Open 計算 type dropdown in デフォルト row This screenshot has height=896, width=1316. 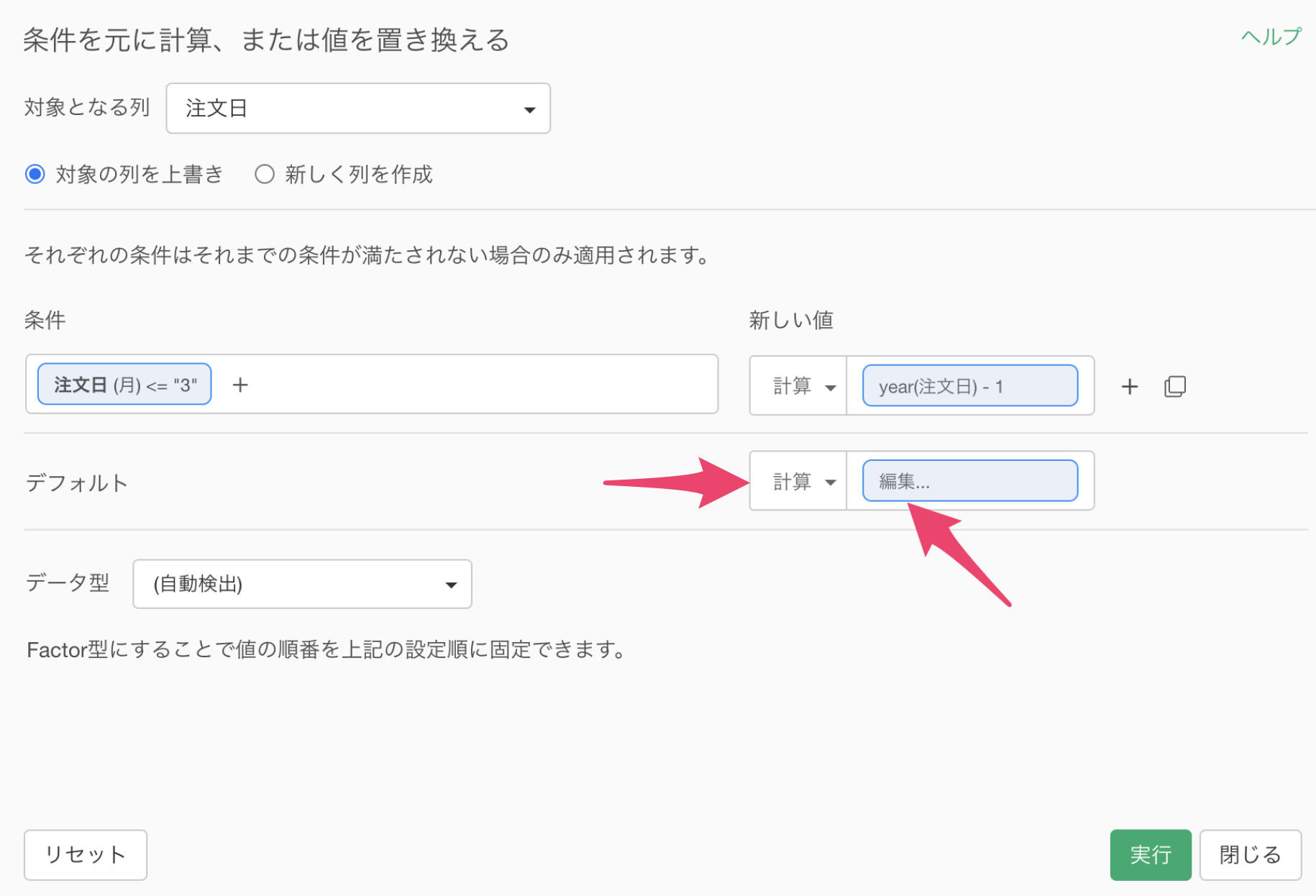click(798, 481)
